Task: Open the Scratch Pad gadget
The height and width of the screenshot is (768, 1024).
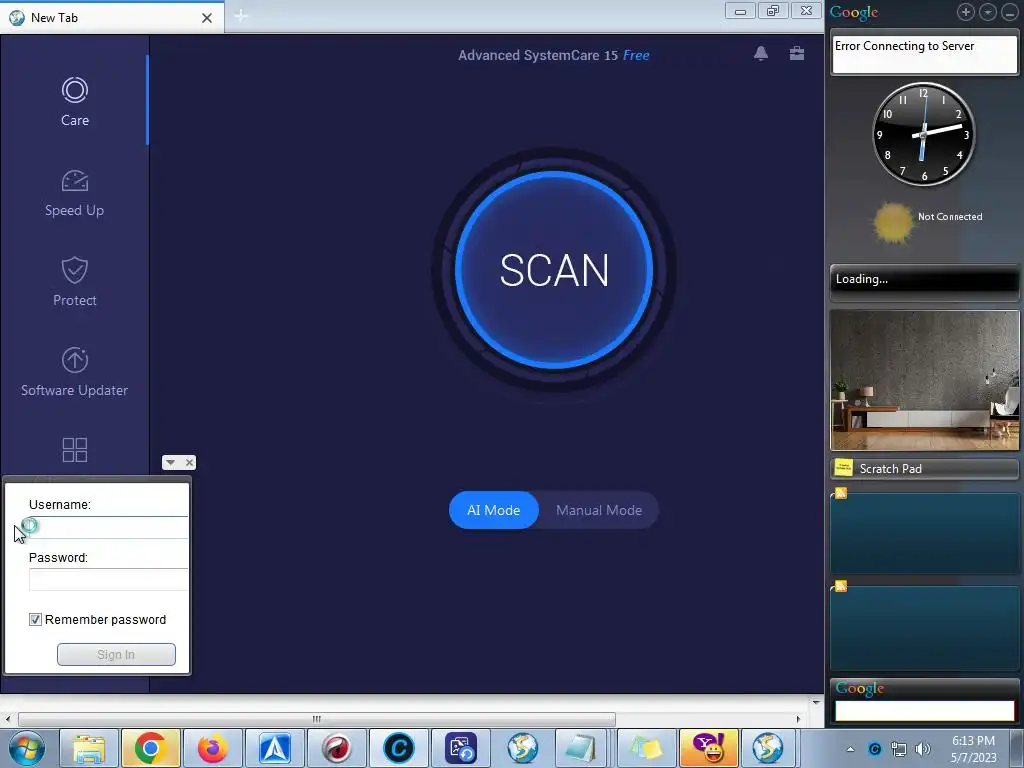Action: [x=924, y=468]
